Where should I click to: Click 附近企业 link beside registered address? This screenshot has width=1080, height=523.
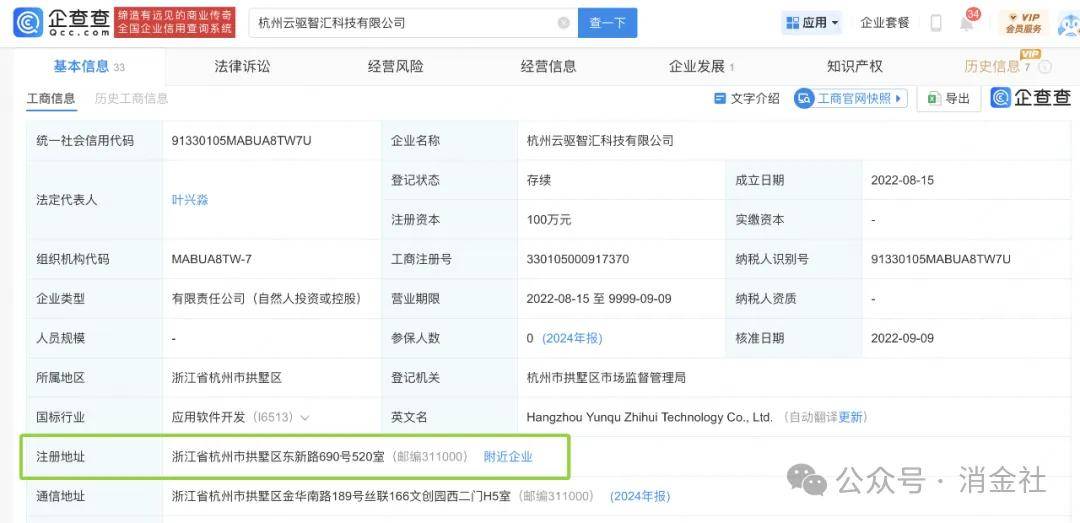(508, 456)
